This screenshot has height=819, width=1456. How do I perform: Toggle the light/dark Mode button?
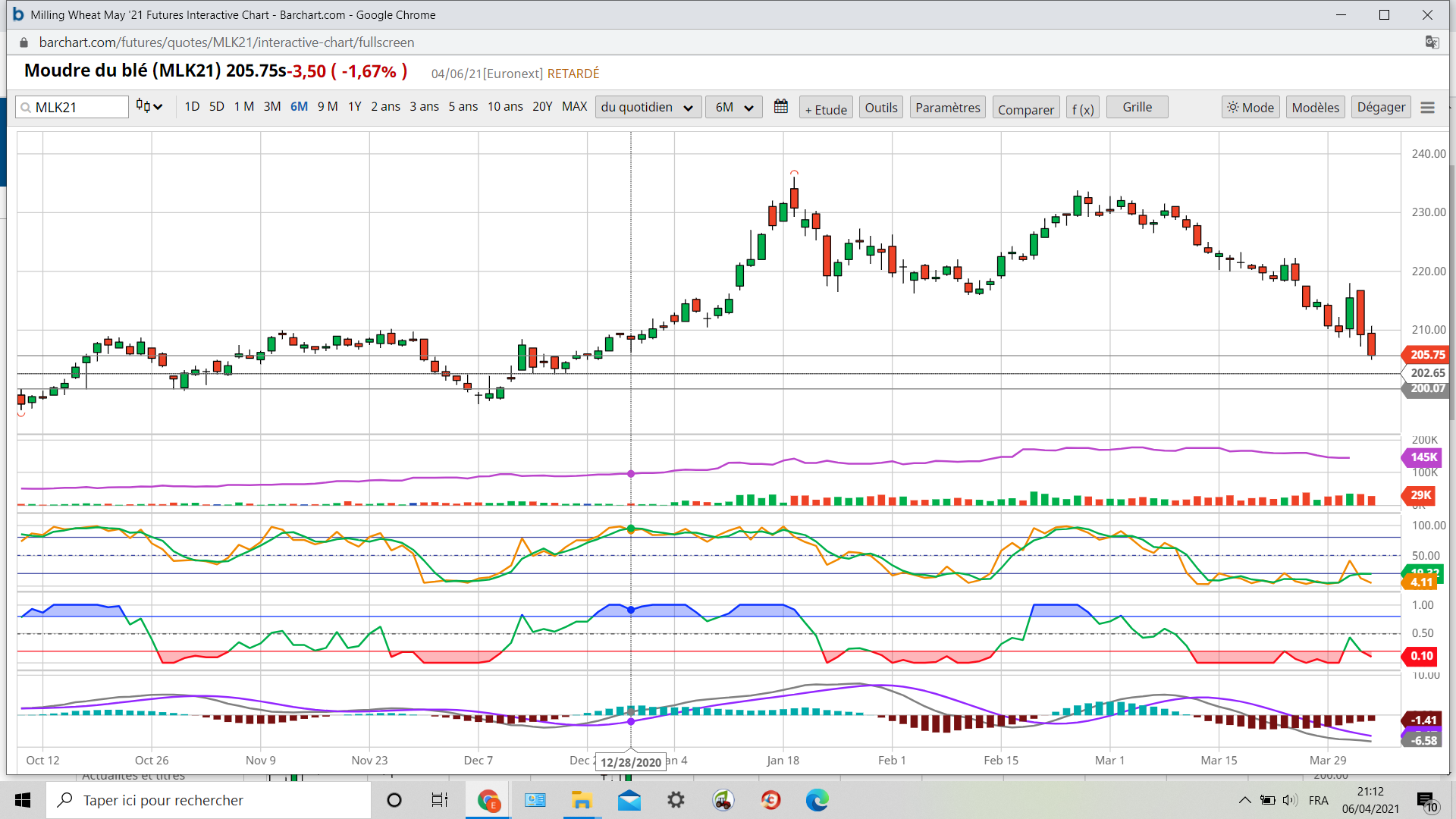coord(1250,108)
